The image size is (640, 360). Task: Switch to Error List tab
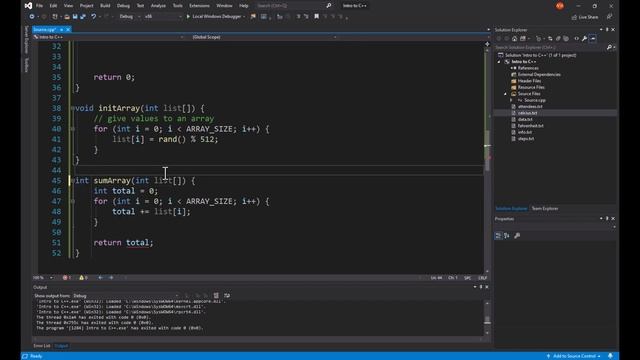click(42, 346)
